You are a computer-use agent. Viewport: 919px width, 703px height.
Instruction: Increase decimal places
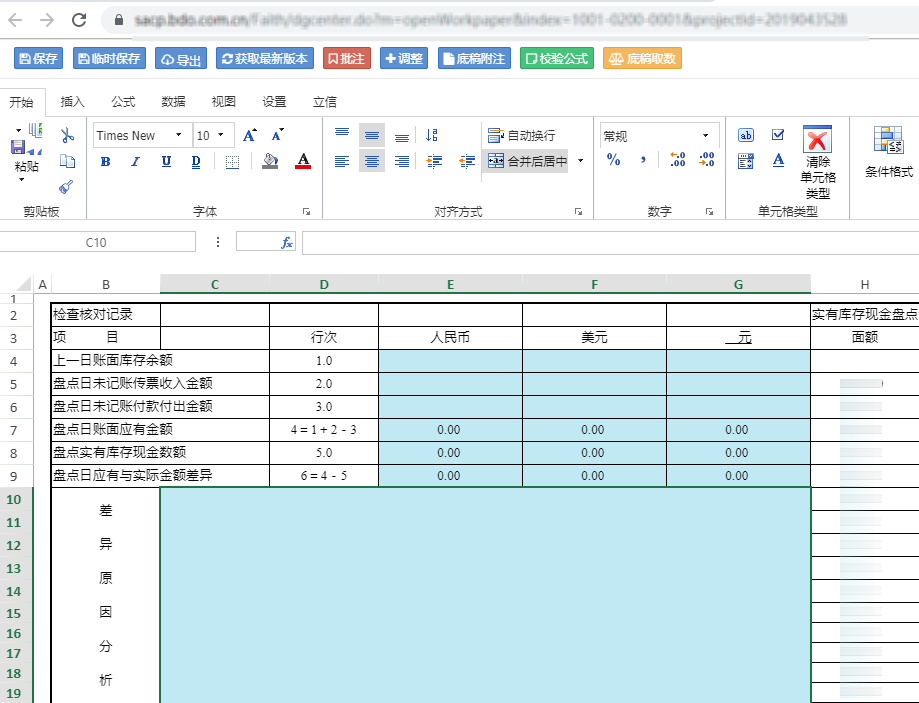[678, 159]
